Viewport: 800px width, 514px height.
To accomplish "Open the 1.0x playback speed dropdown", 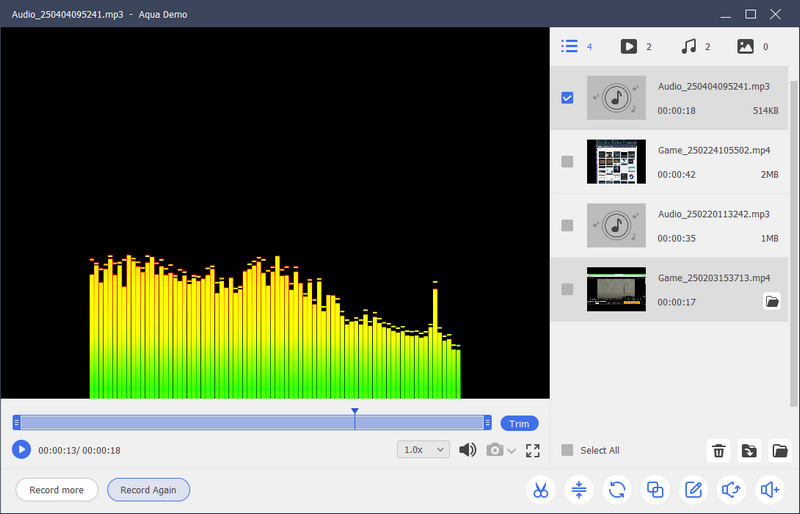I will point(423,450).
